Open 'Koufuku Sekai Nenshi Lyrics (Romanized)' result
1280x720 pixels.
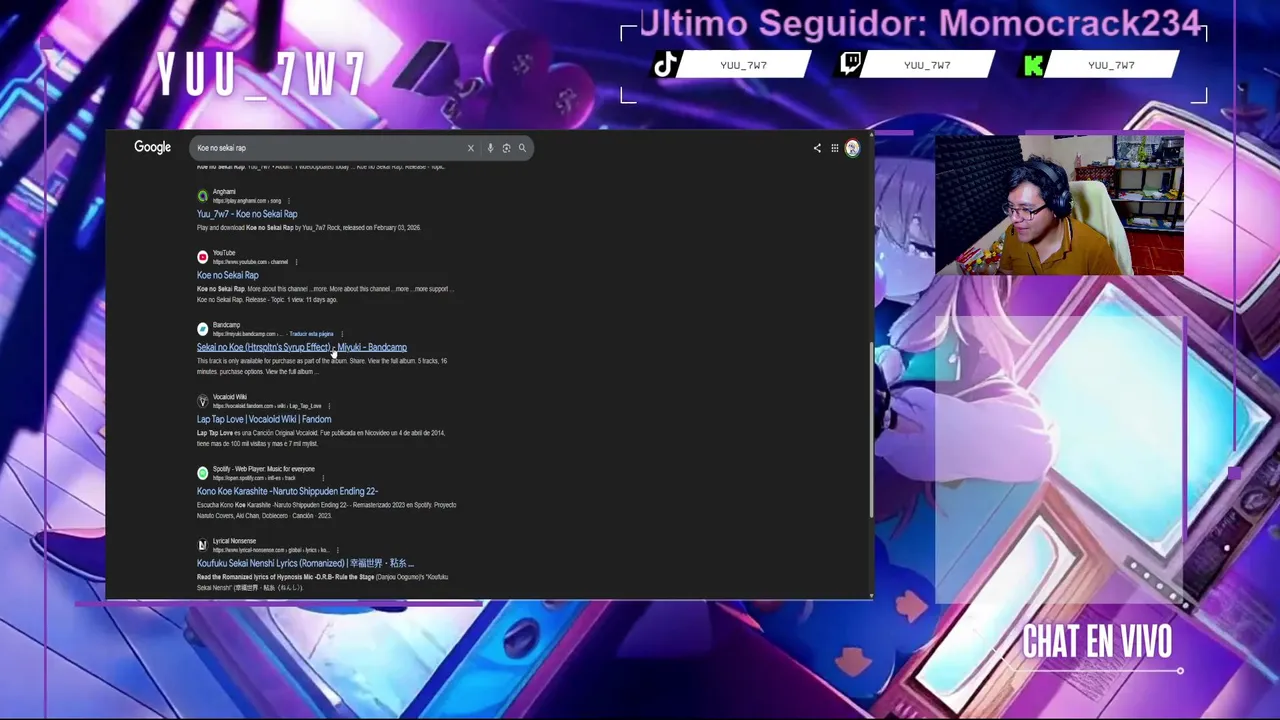305,563
